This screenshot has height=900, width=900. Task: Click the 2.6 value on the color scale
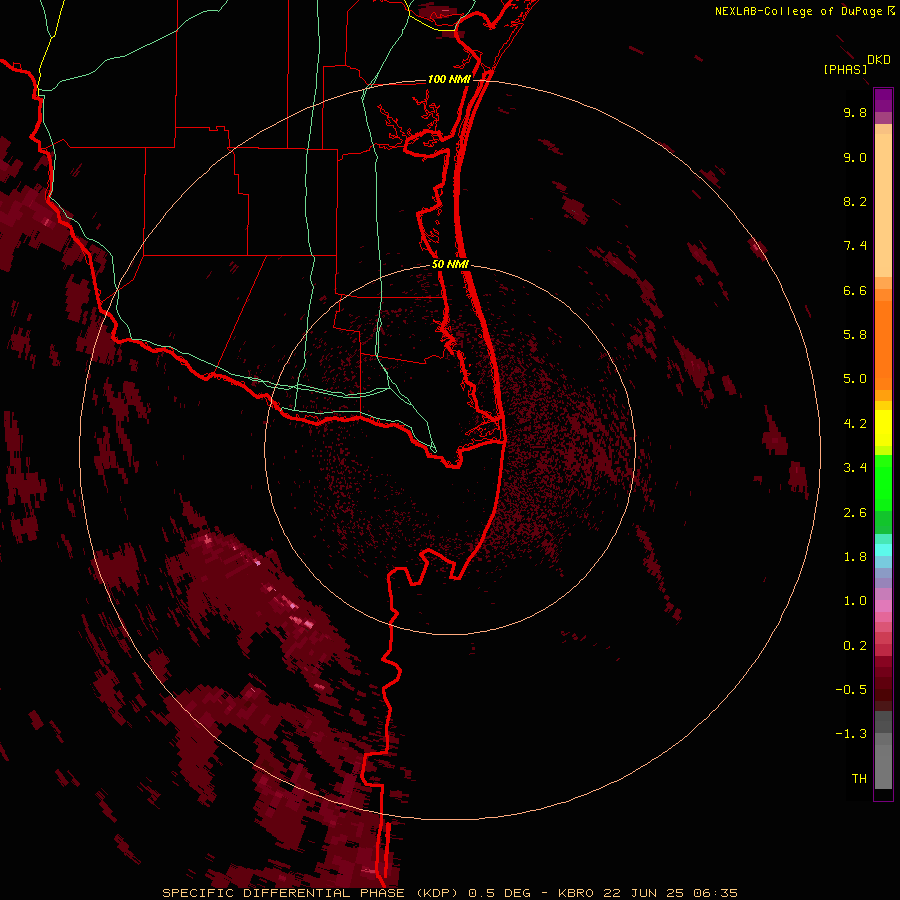[855, 513]
